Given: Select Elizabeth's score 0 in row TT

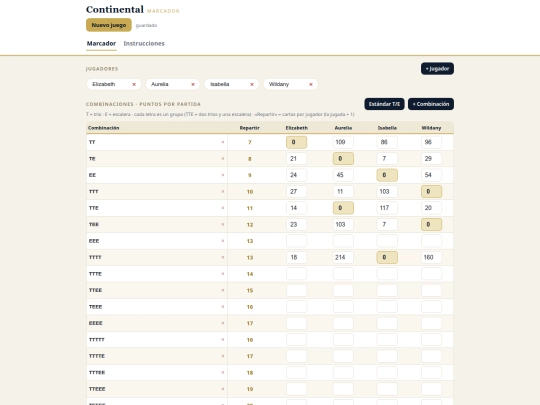Looking at the screenshot, I should click(x=297, y=142).
